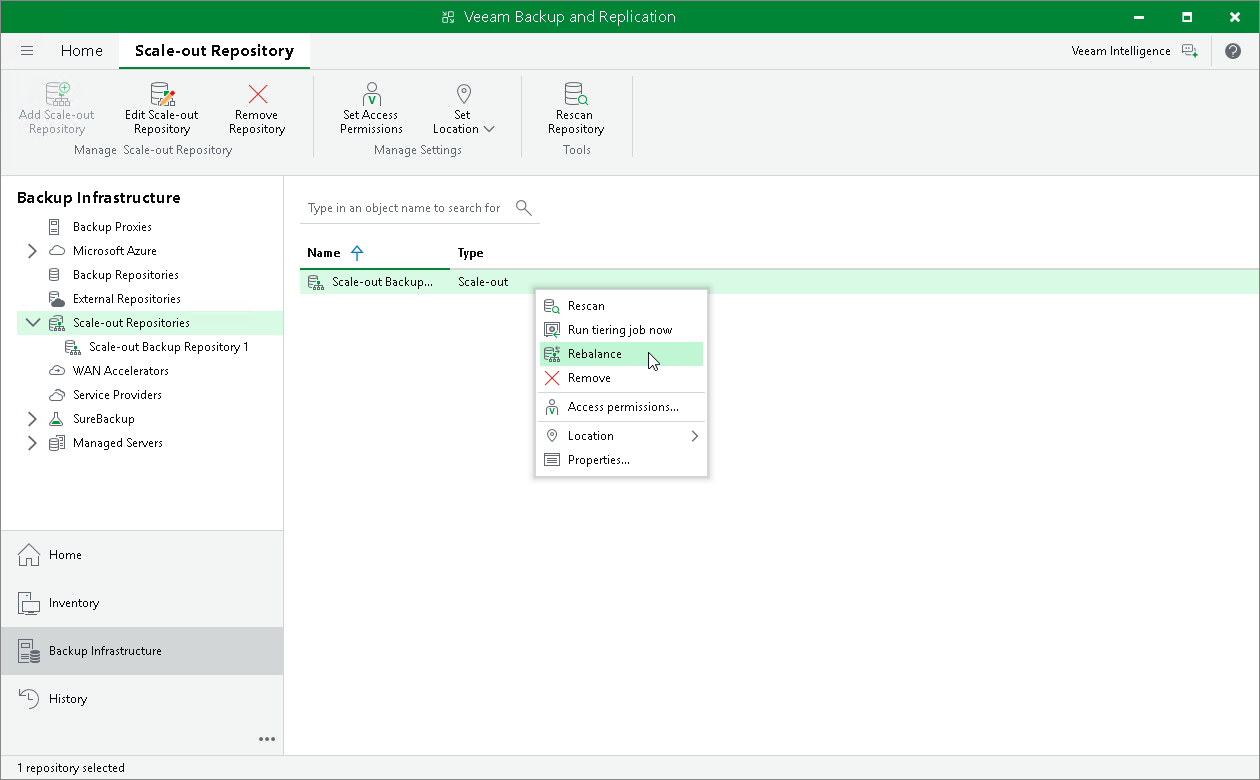The height and width of the screenshot is (780, 1260).
Task: Choose Access permissions from context menu
Action: 621,407
